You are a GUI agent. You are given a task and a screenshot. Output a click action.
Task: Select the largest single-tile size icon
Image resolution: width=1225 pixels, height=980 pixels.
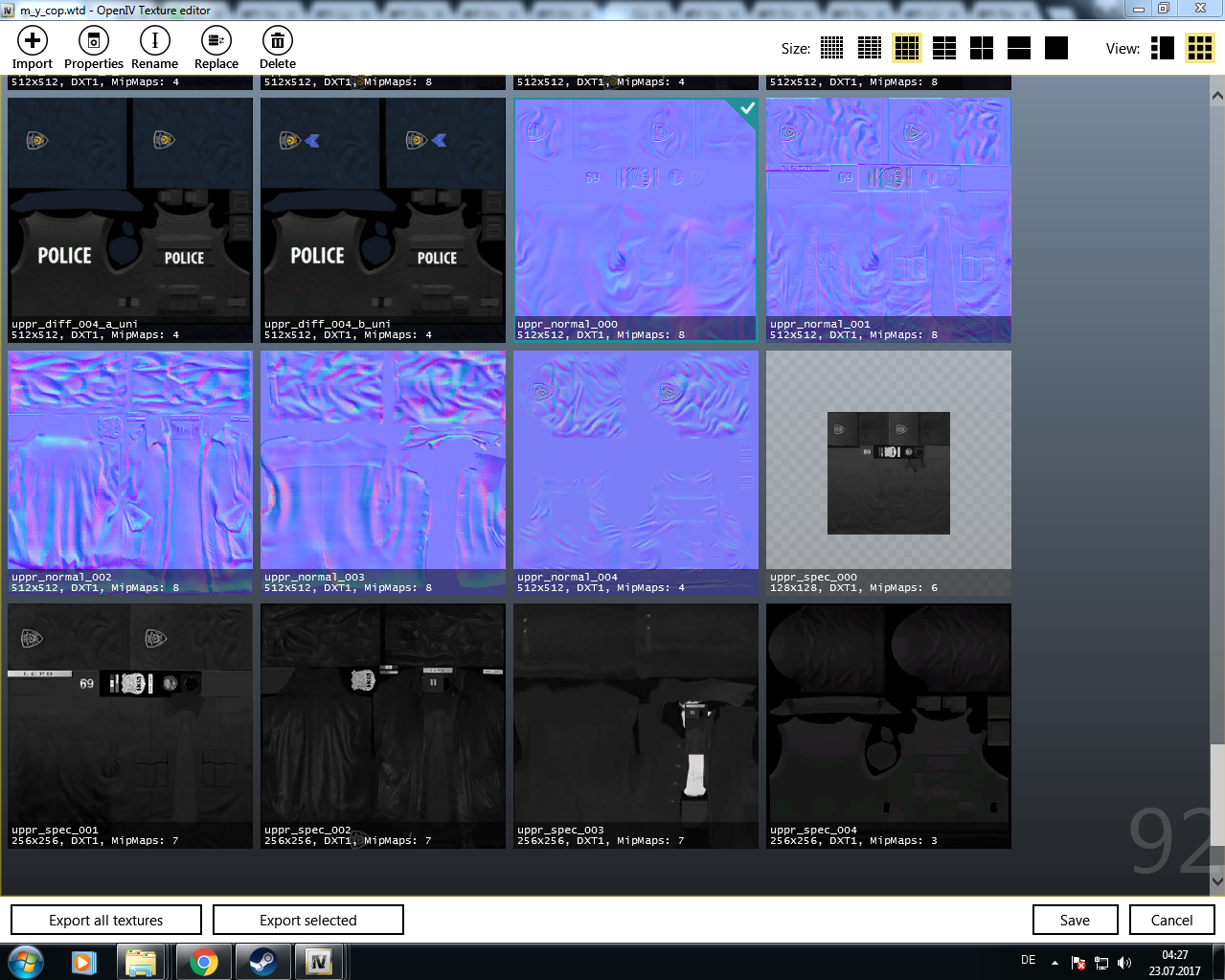click(x=1055, y=48)
